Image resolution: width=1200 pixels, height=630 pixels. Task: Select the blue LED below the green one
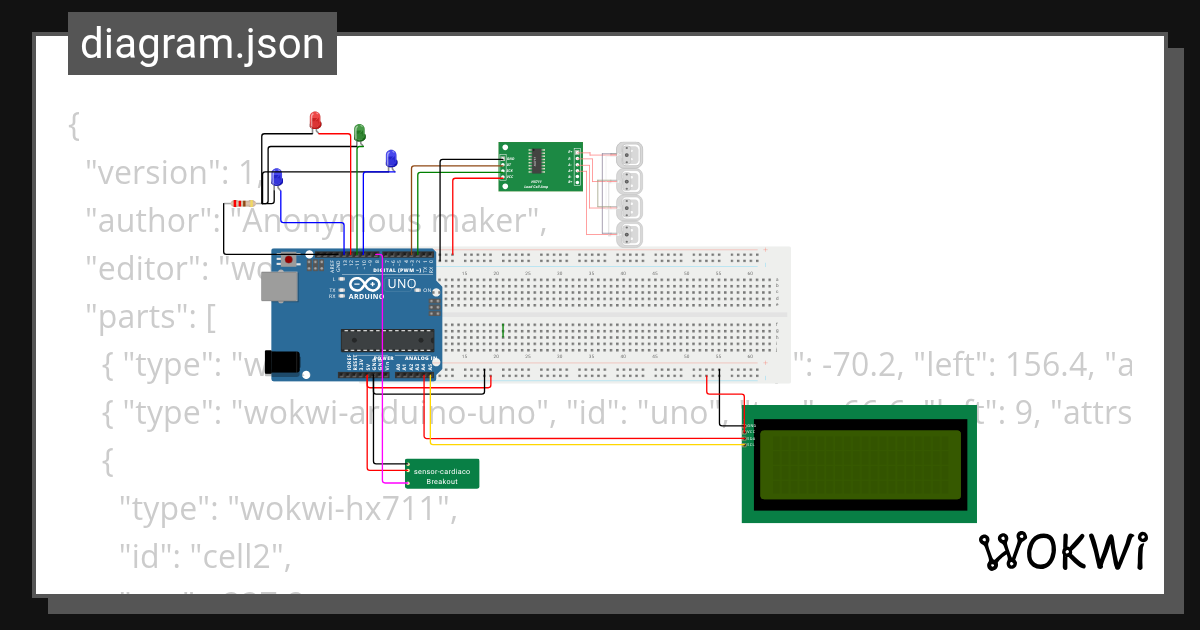click(390, 159)
